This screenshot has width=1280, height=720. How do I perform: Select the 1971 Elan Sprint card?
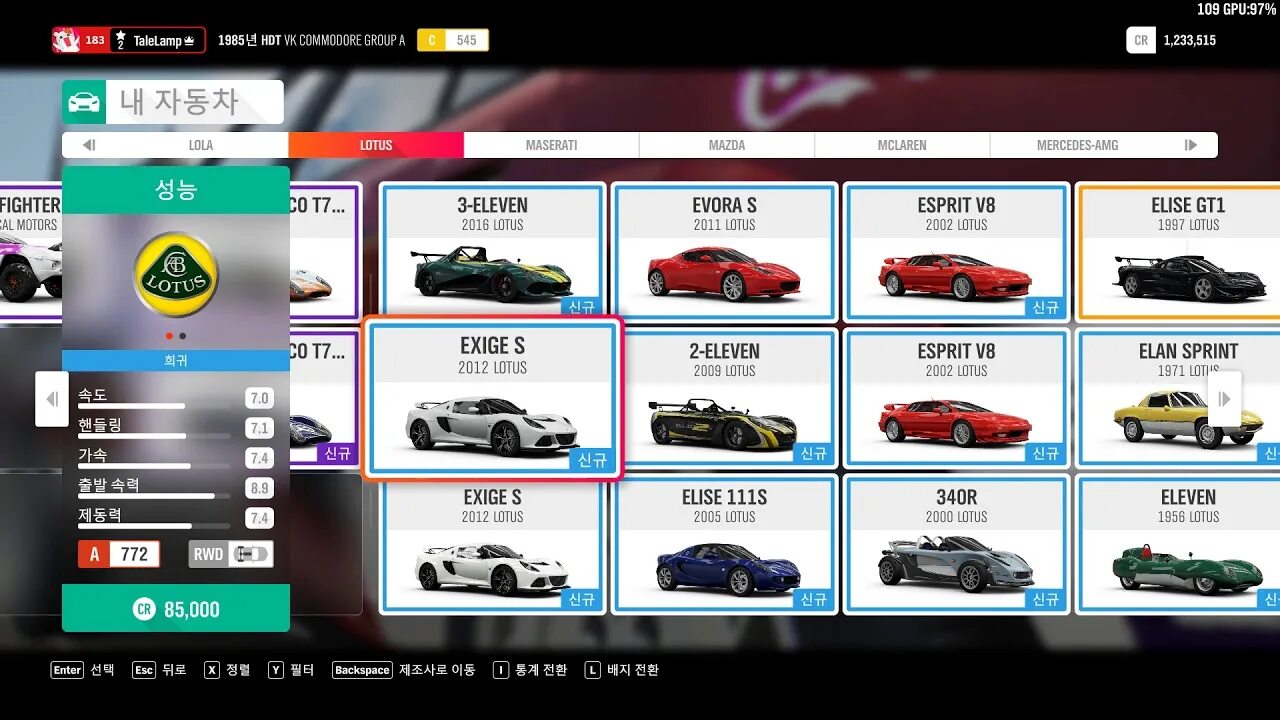tap(1178, 398)
